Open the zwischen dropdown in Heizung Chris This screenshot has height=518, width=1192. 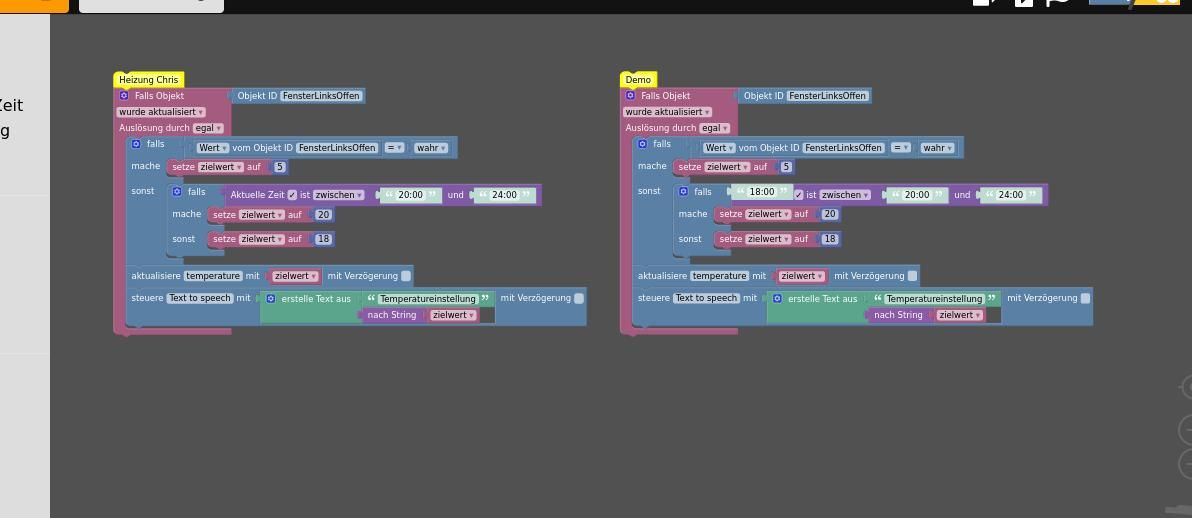(338, 195)
